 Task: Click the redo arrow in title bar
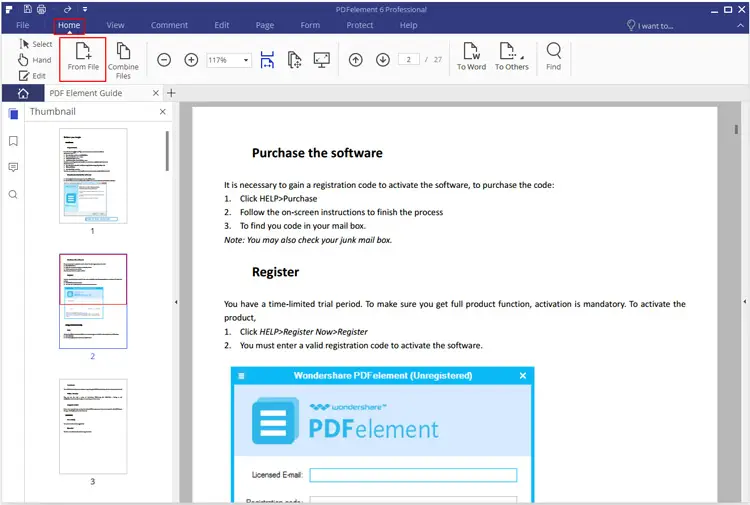coord(67,9)
